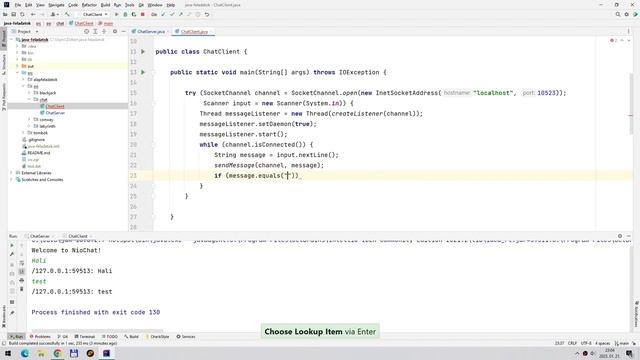Click run gutter arrow beside main method
The image size is (640, 360).
coord(143,72)
